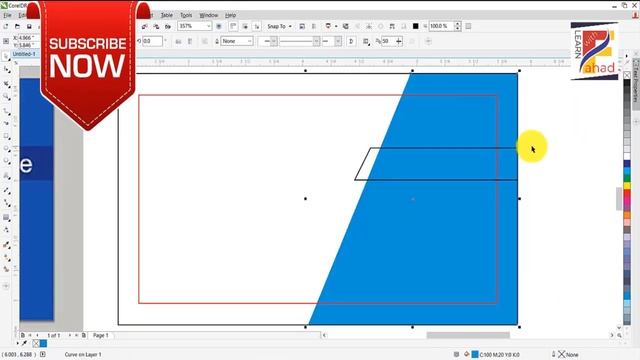
Task: Select the Page 1 tab
Action: (101, 335)
